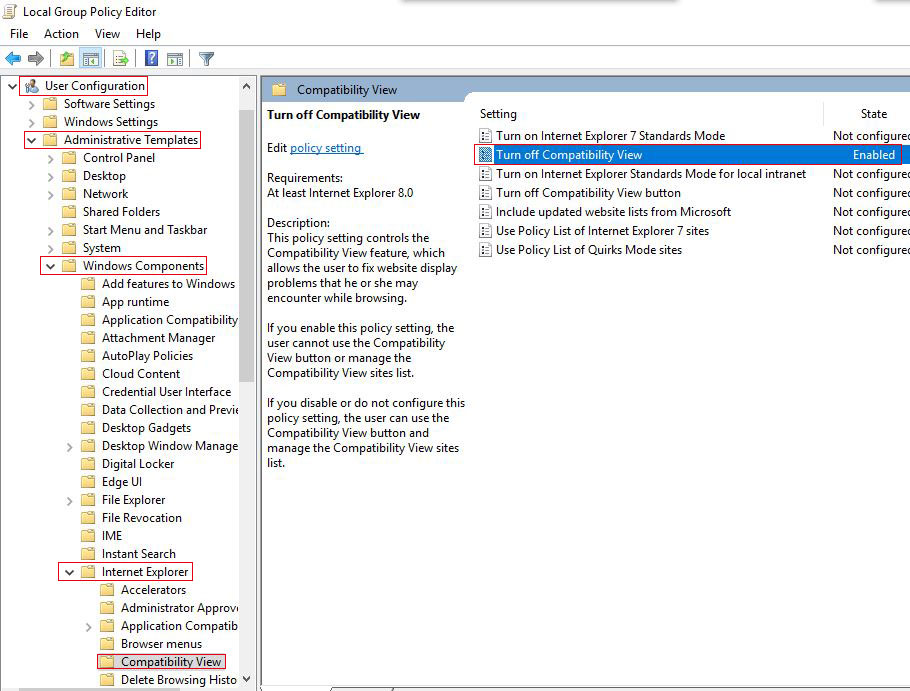Screen dimensions: 910x691
Task: Select the IME tree item
Action: [112, 536]
